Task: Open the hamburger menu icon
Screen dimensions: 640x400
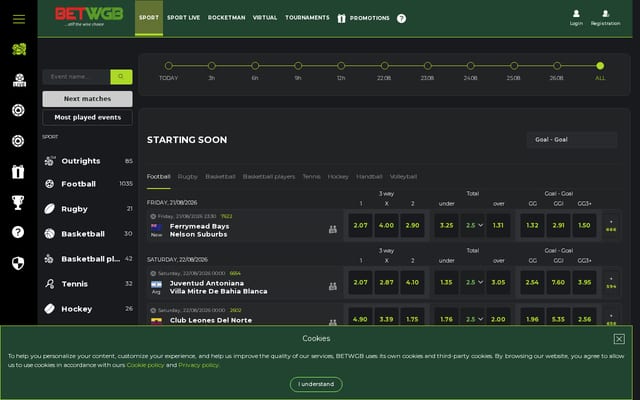Action: pos(19,19)
